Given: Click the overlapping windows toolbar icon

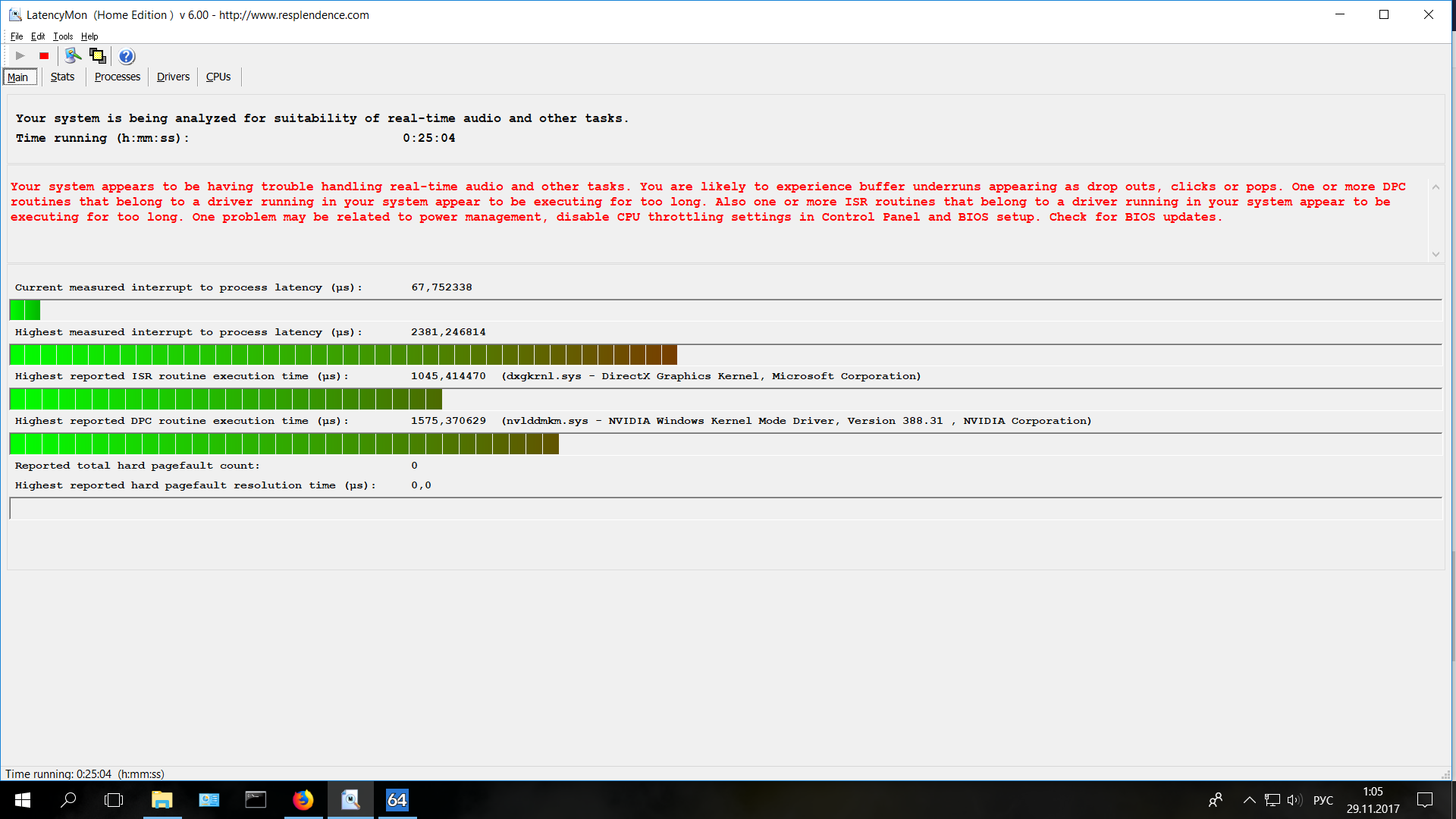Looking at the screenshot, I should 97,55.
